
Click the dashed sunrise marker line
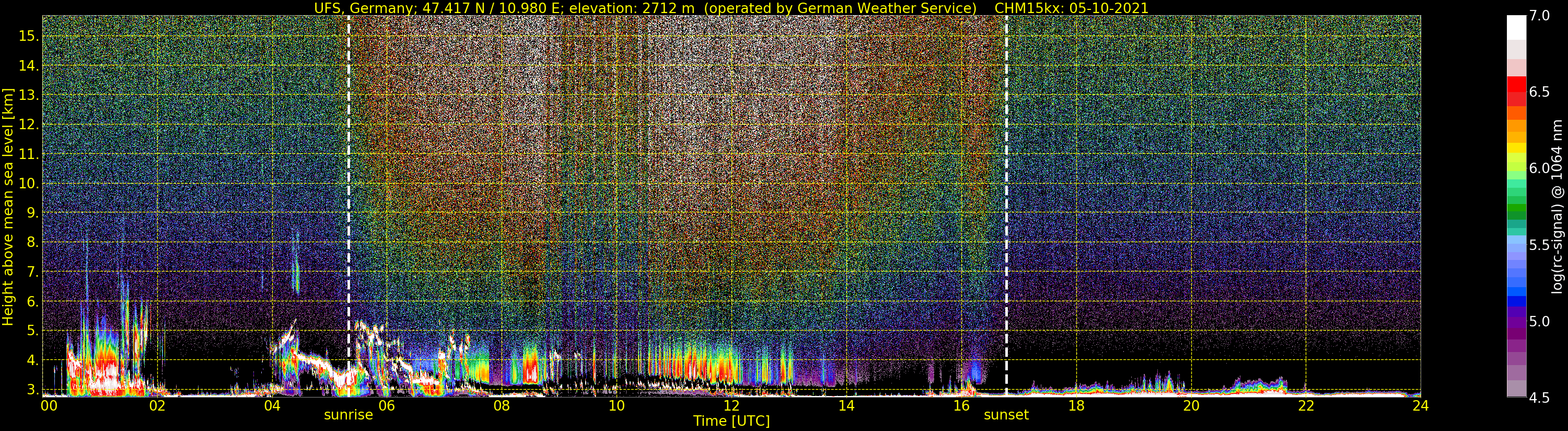click(x=348, y=206)
